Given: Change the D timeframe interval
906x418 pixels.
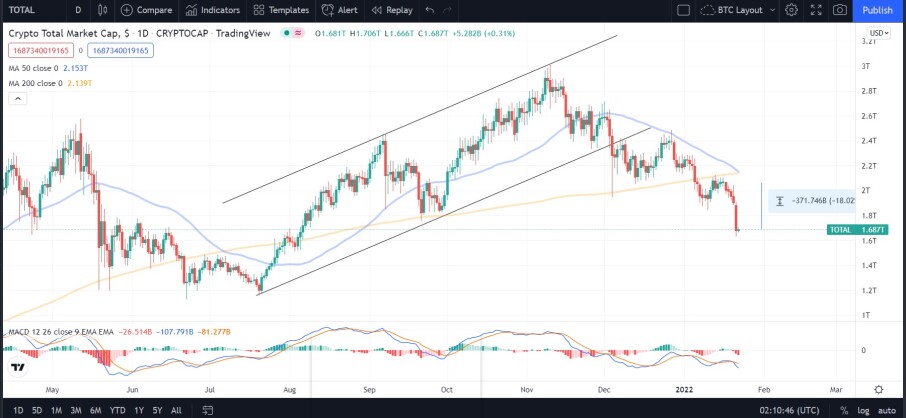Looking at the screenshot, I should [x=78, y=10].
